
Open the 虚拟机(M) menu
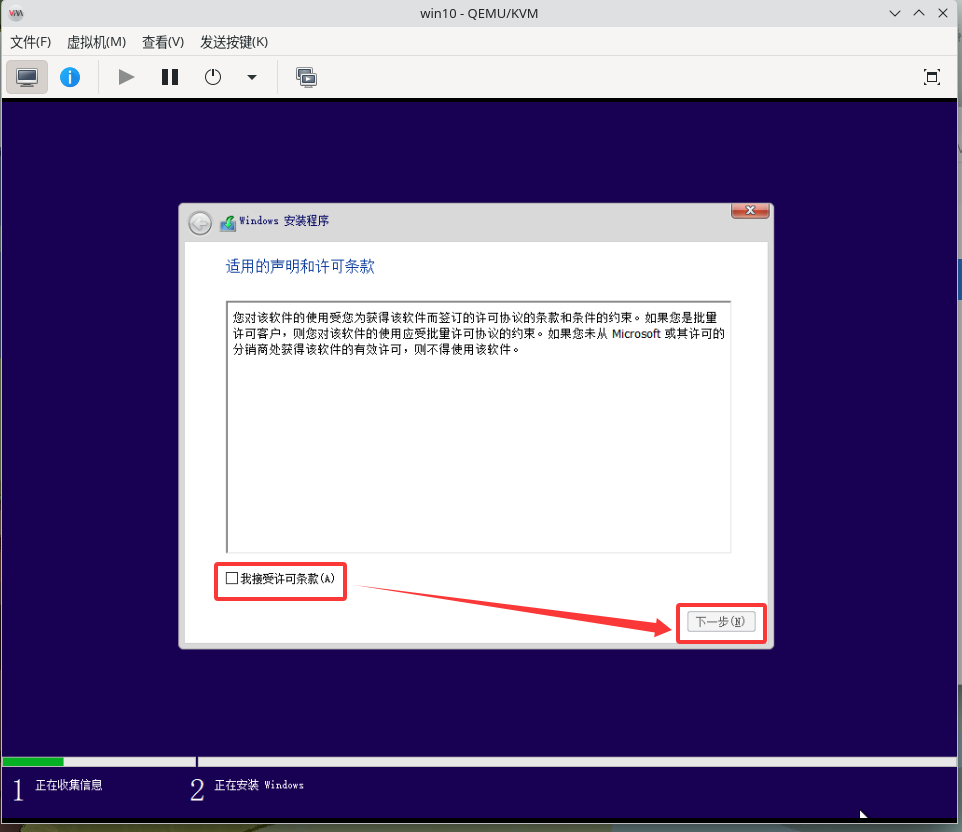coord(96,42)
